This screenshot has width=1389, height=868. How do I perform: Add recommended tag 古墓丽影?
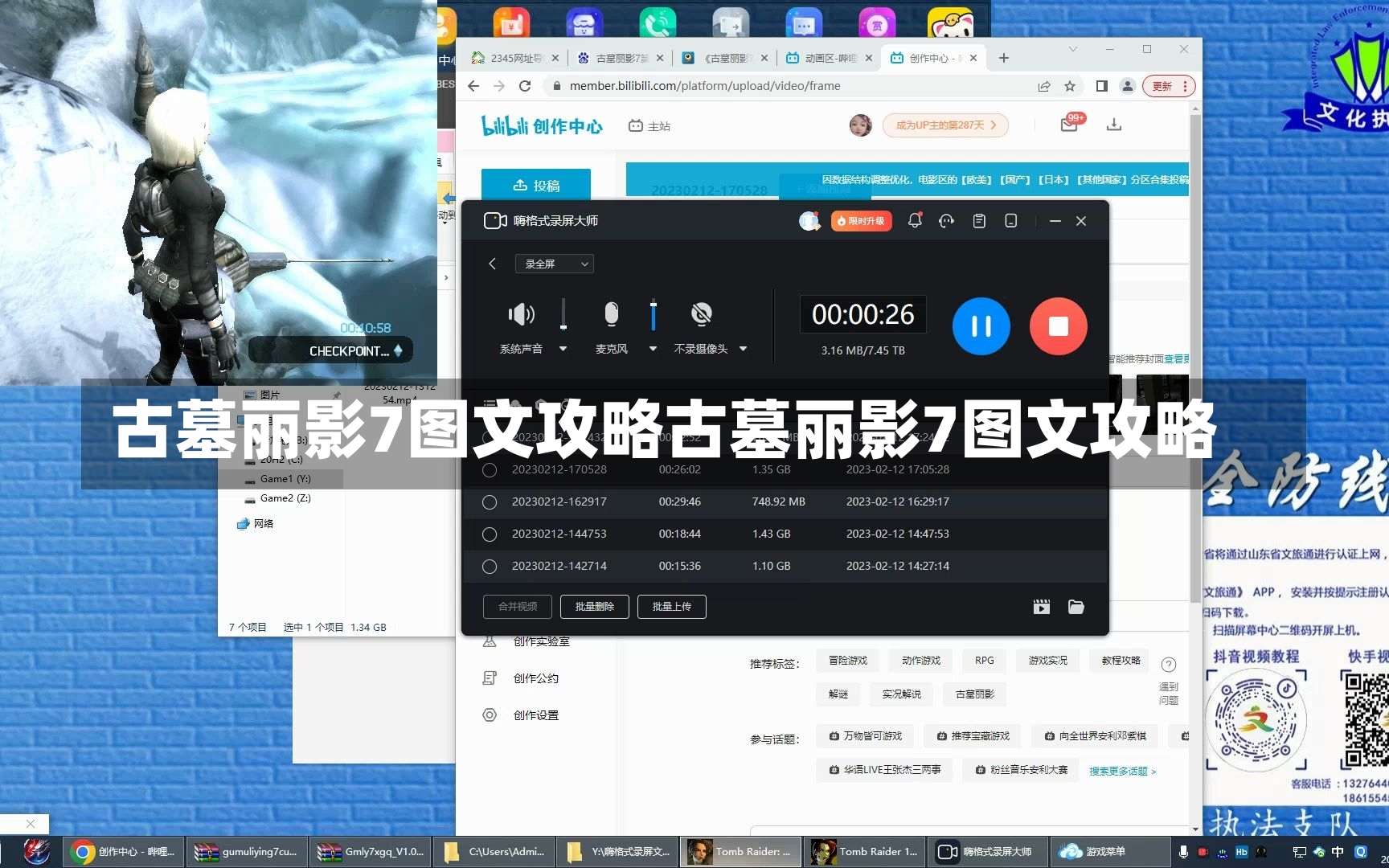pos(975,694)
